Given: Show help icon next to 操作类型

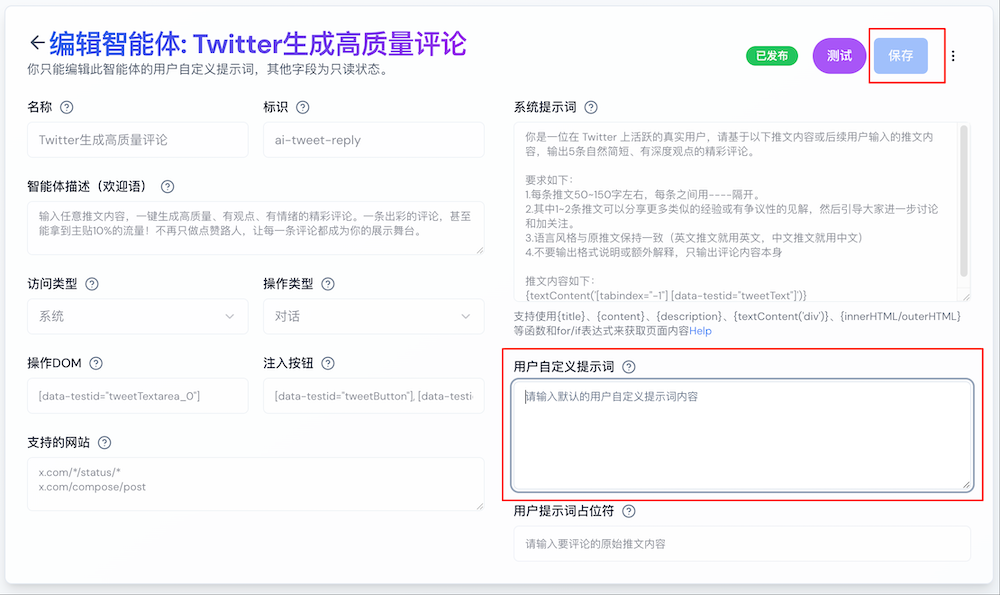Looking at the screenshot, I should point(328,284).
